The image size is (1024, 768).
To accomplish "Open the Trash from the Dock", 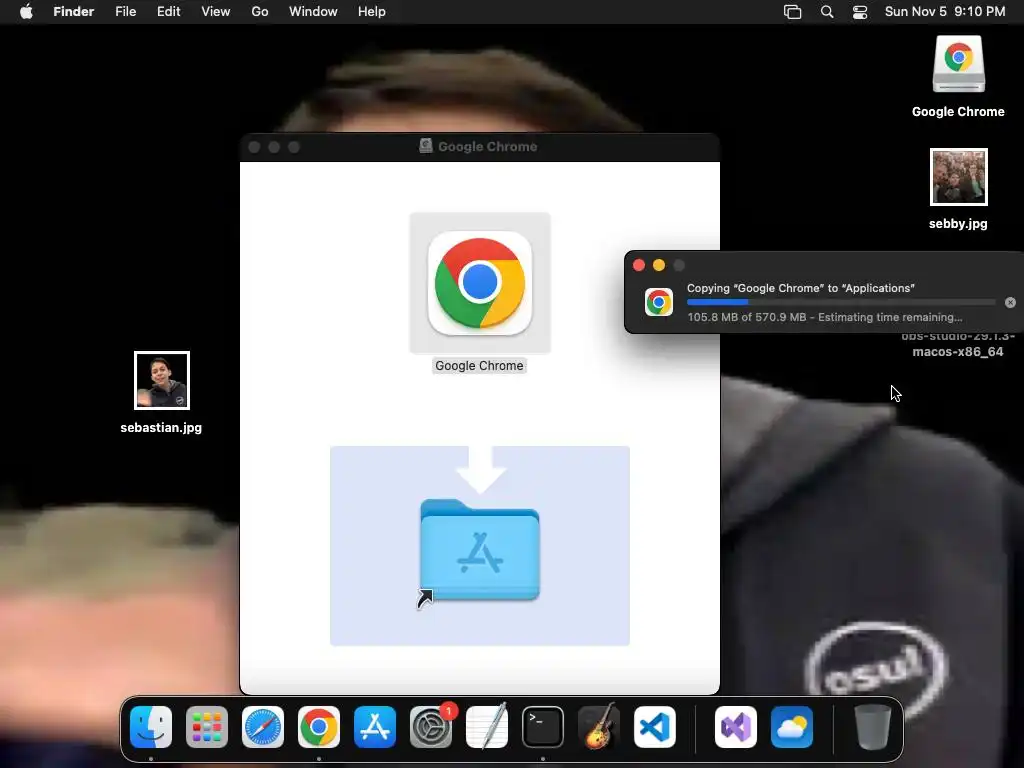I will pyautogui.click(x=872, y=727).
